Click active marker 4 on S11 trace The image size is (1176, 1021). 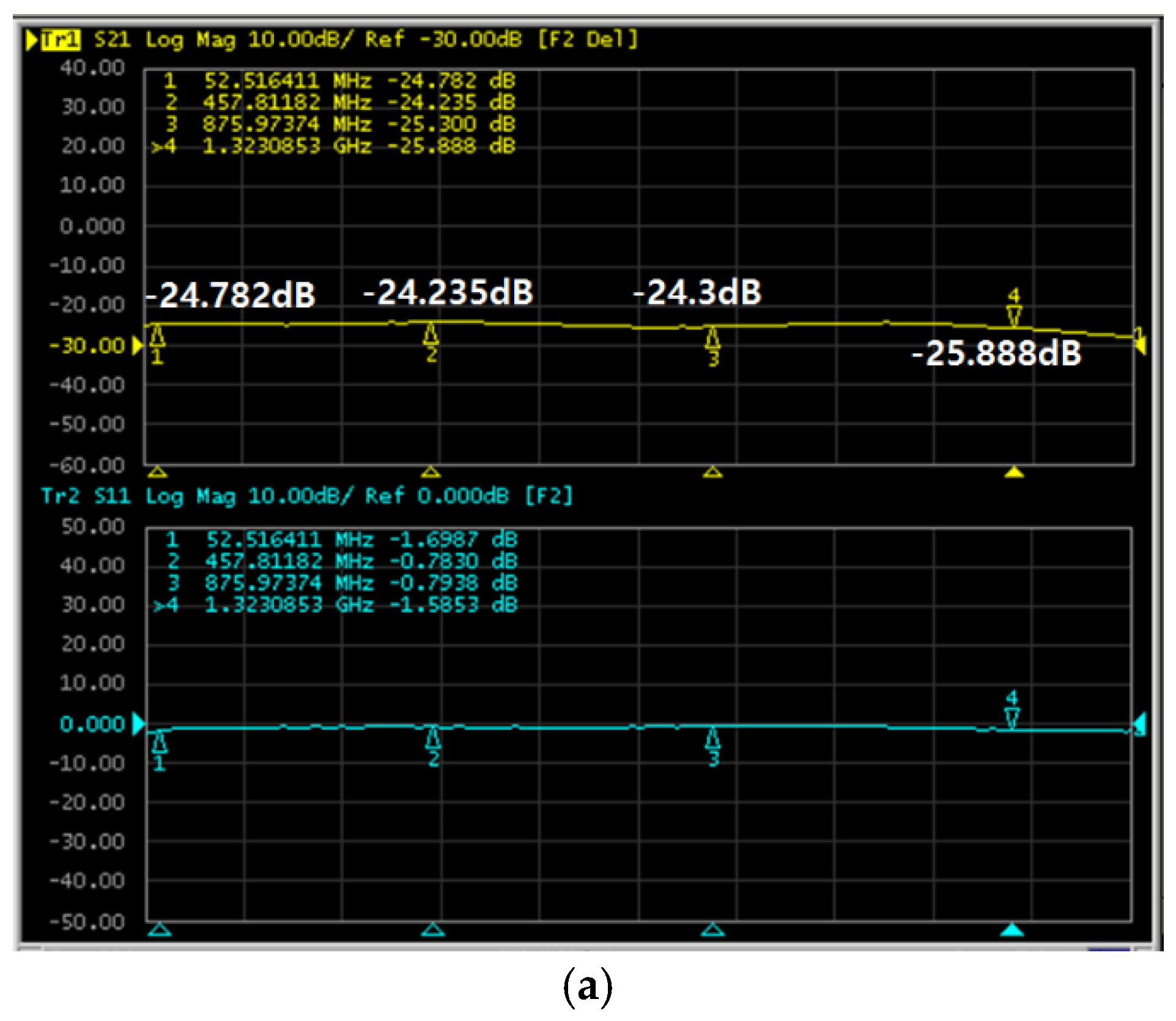coord(1012,717)
